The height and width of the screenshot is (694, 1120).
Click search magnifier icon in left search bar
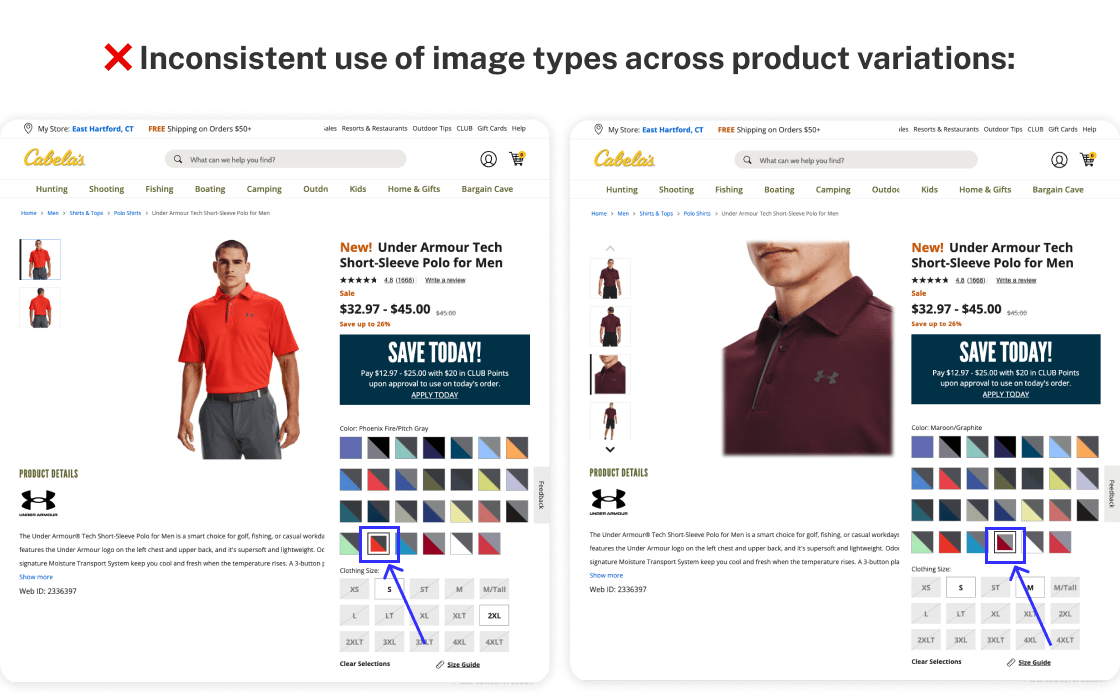178,159
